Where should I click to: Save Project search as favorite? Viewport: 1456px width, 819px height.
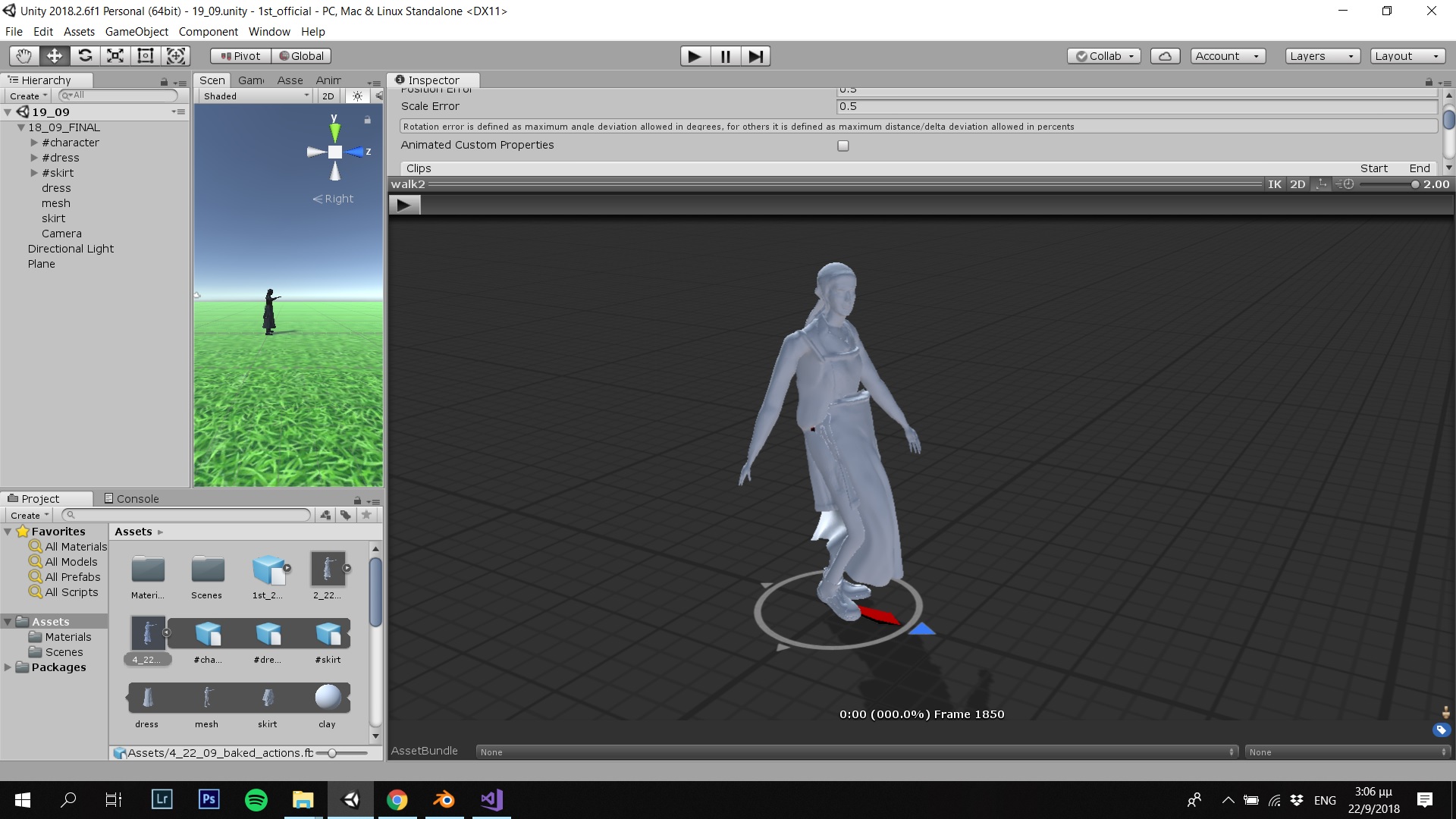366,515
